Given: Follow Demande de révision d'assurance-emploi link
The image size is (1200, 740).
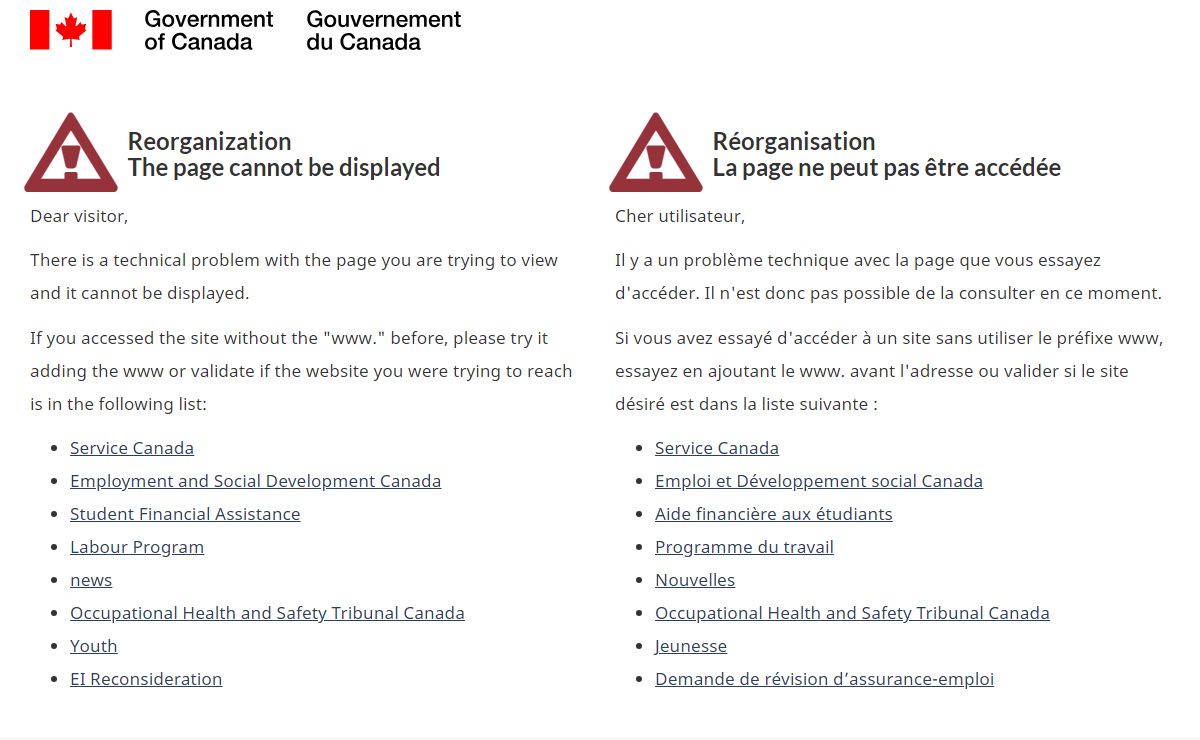Looking at the screenshot, I should point(824,679).
